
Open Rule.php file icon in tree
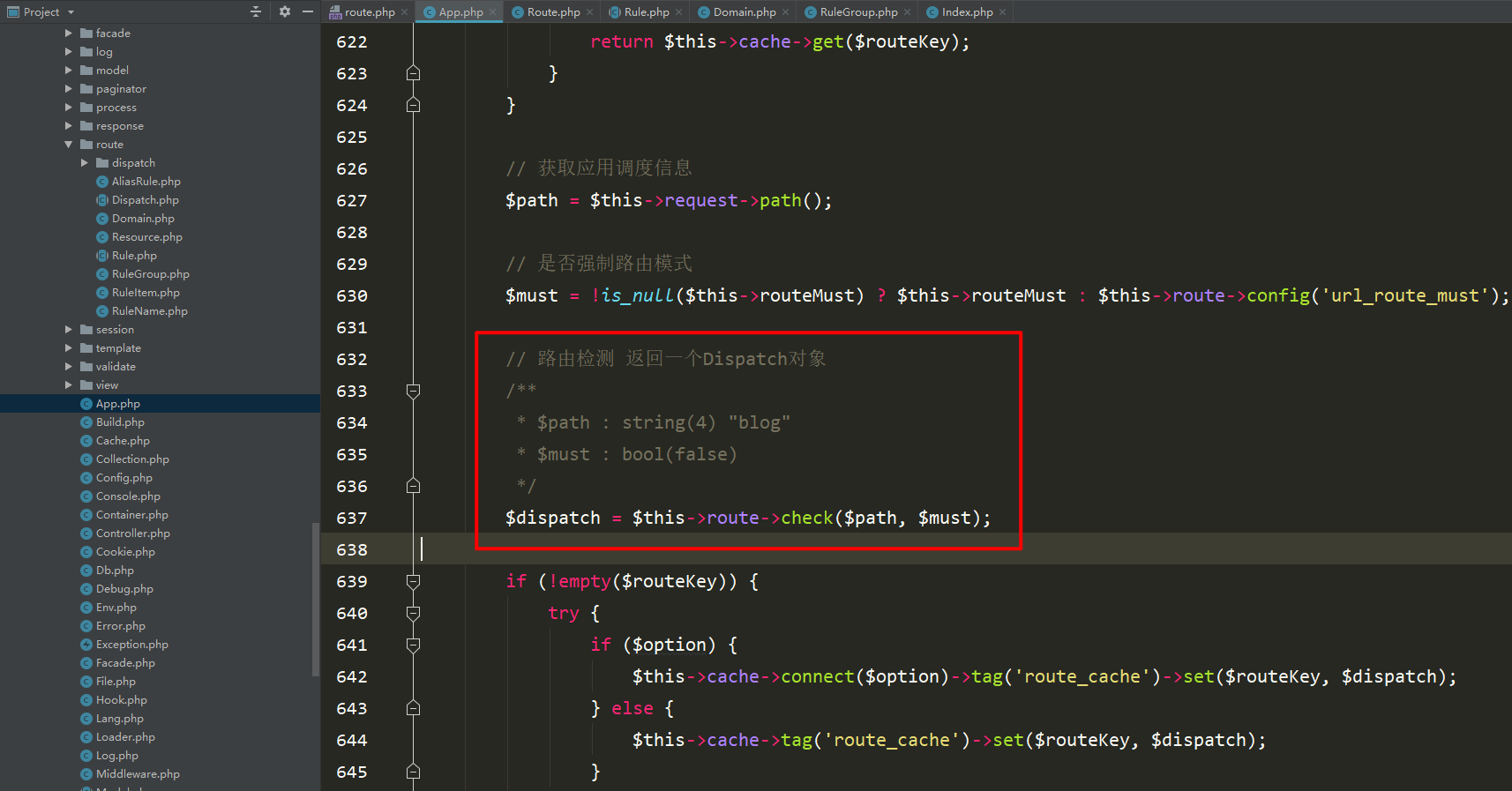[102, 255]
